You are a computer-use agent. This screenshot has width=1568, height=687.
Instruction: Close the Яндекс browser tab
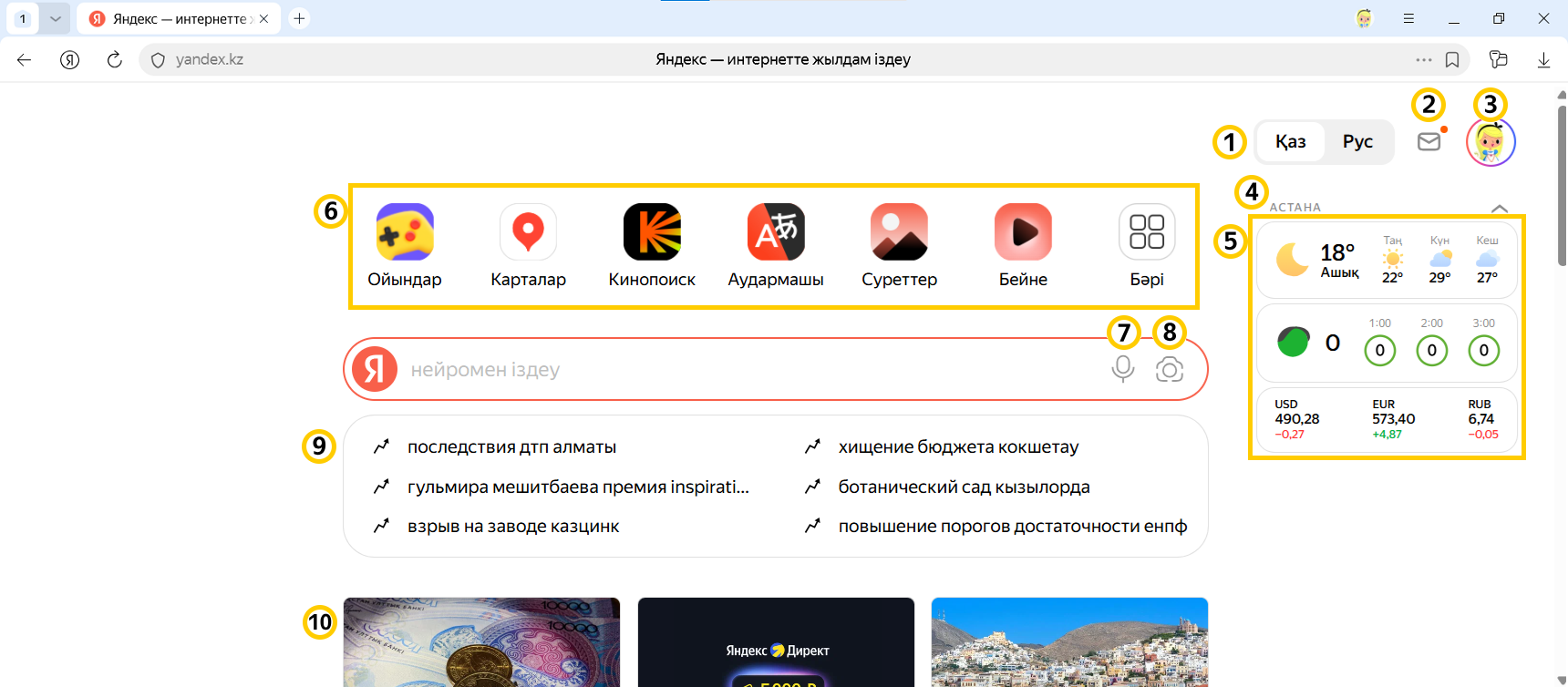(x=263, y=18)
